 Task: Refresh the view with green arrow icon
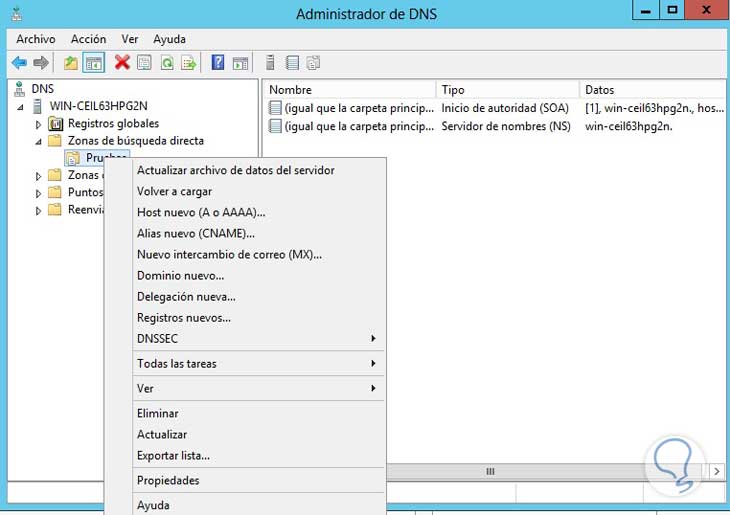pyautogui.click(x=167, y=63)
